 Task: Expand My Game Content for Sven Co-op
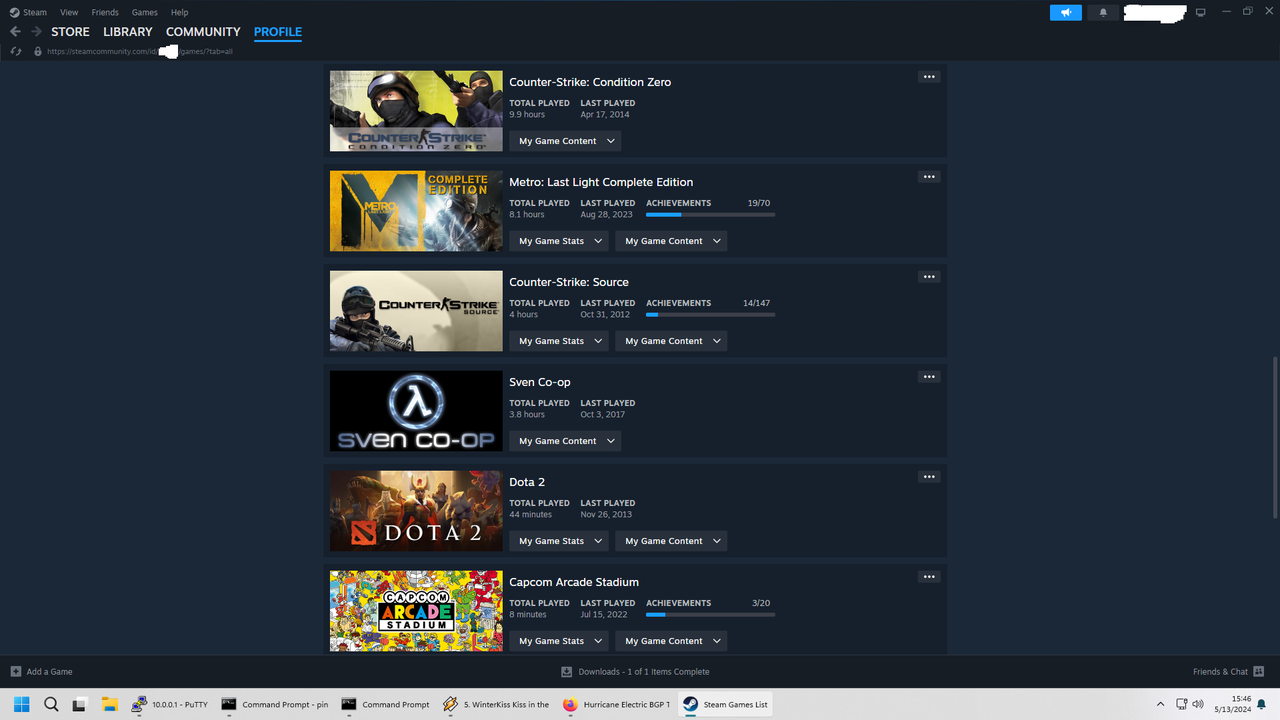(x=565, y=441)
